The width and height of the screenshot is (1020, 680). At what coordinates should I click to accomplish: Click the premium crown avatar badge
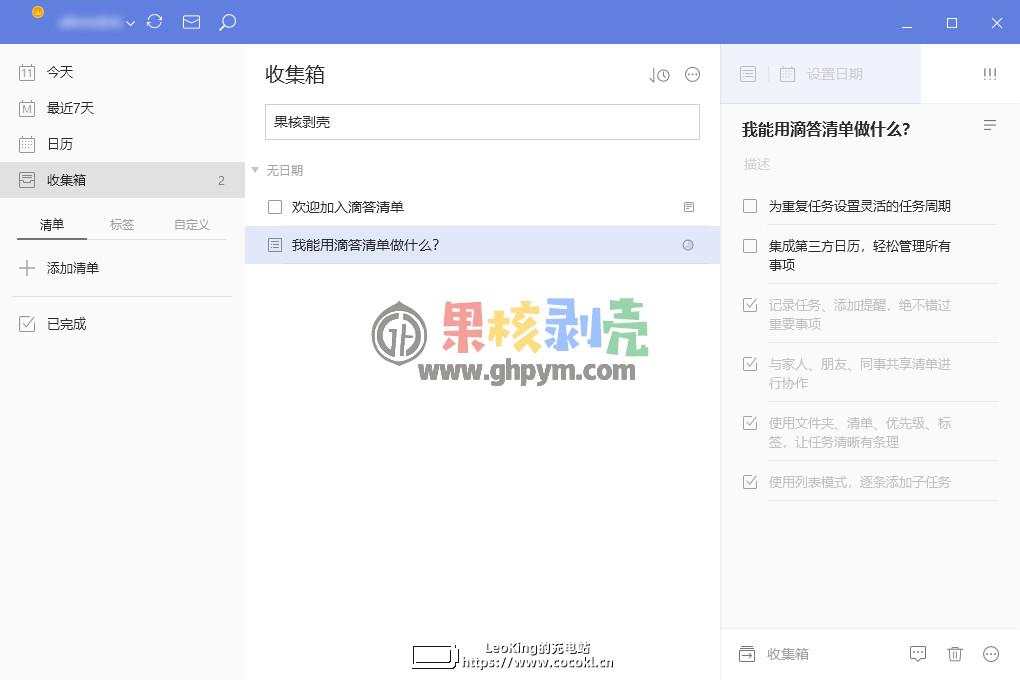pos(38,12)
